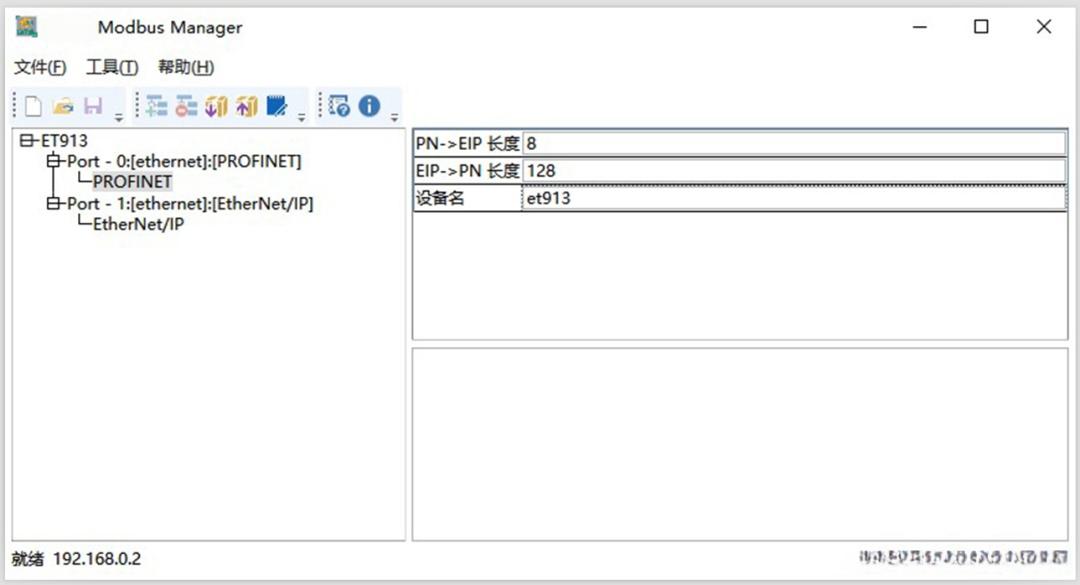
Task: Collapse the Port - 1 EtherNet/IP node
Action: 53,203
